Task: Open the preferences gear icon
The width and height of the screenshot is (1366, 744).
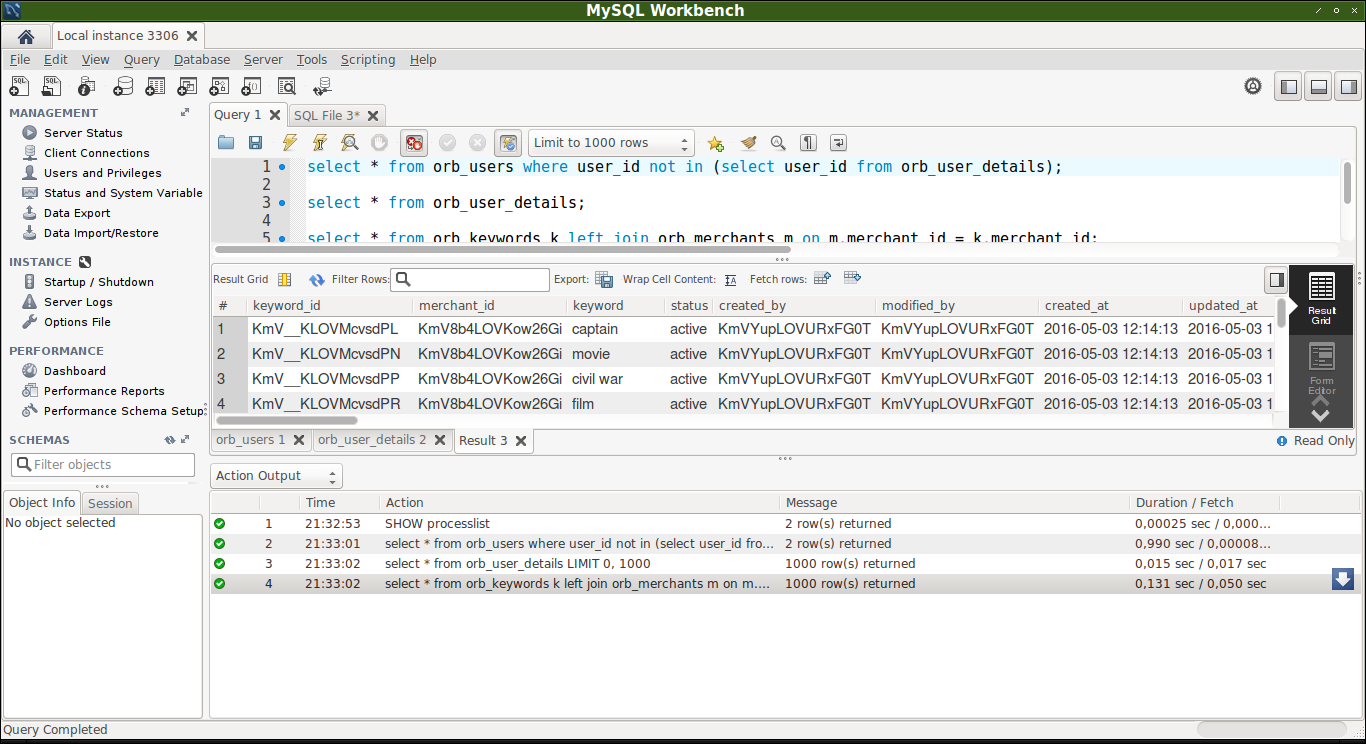Action: tap(1253, 87)
